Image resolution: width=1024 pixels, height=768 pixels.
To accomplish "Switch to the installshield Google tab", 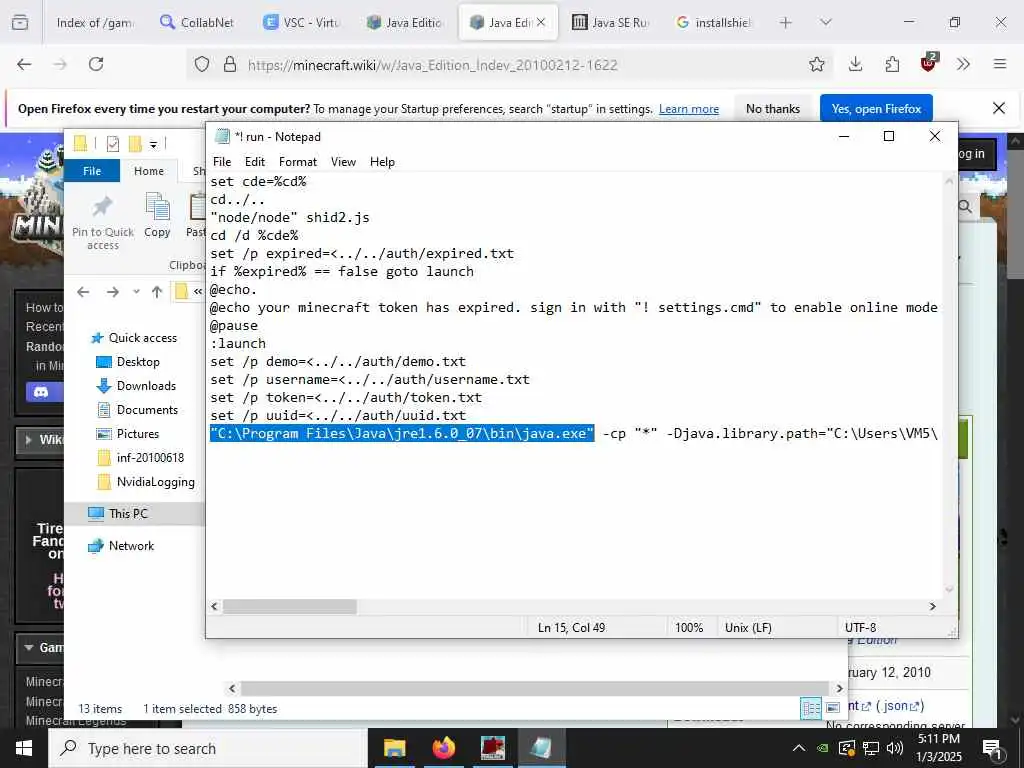I will (714, 23).
